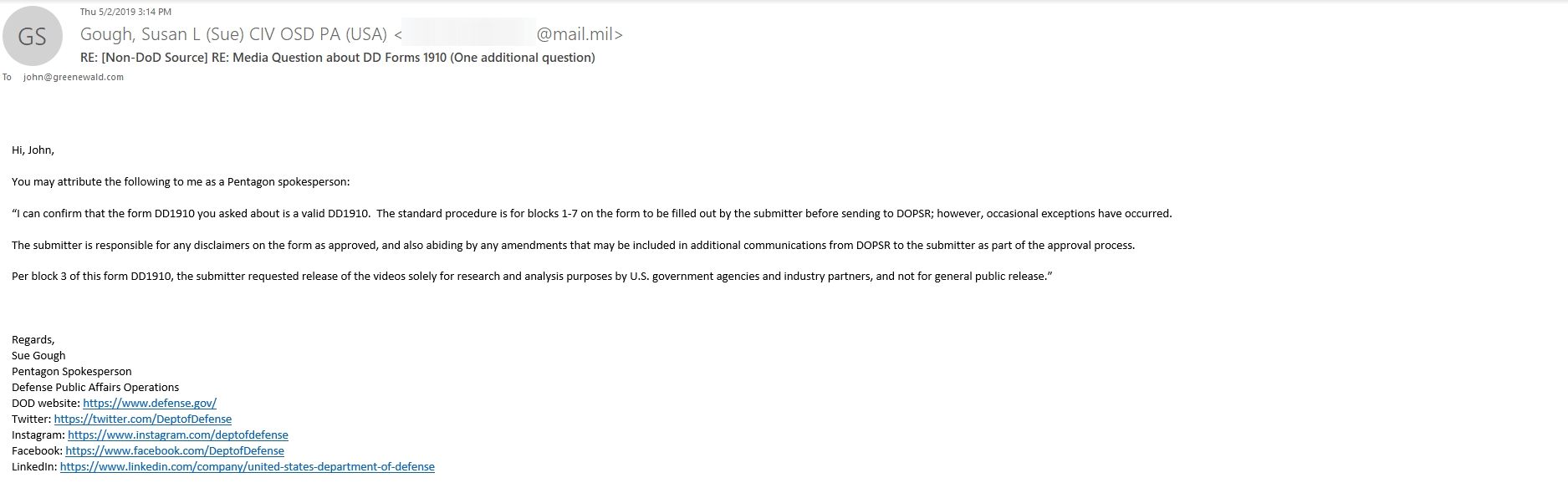
Task: Click the 'To' label before recipient
Action: [x=7, y=77]
